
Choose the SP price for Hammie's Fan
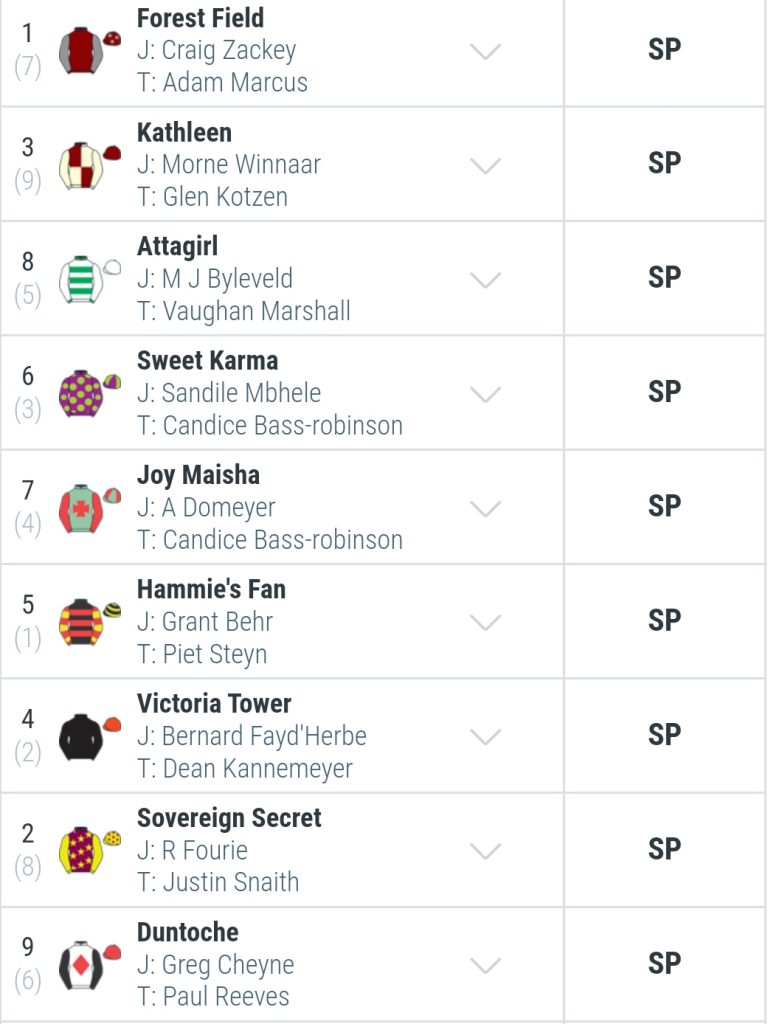664,620
